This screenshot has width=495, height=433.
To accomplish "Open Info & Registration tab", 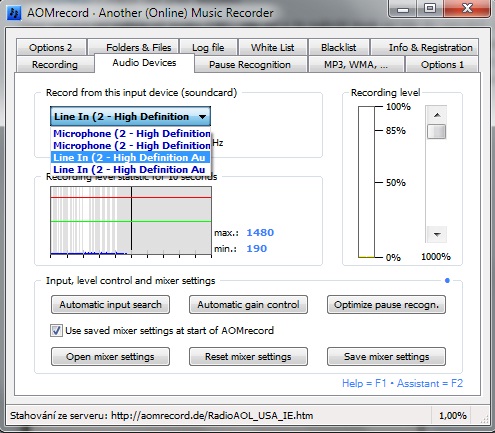I will (425, 47).
